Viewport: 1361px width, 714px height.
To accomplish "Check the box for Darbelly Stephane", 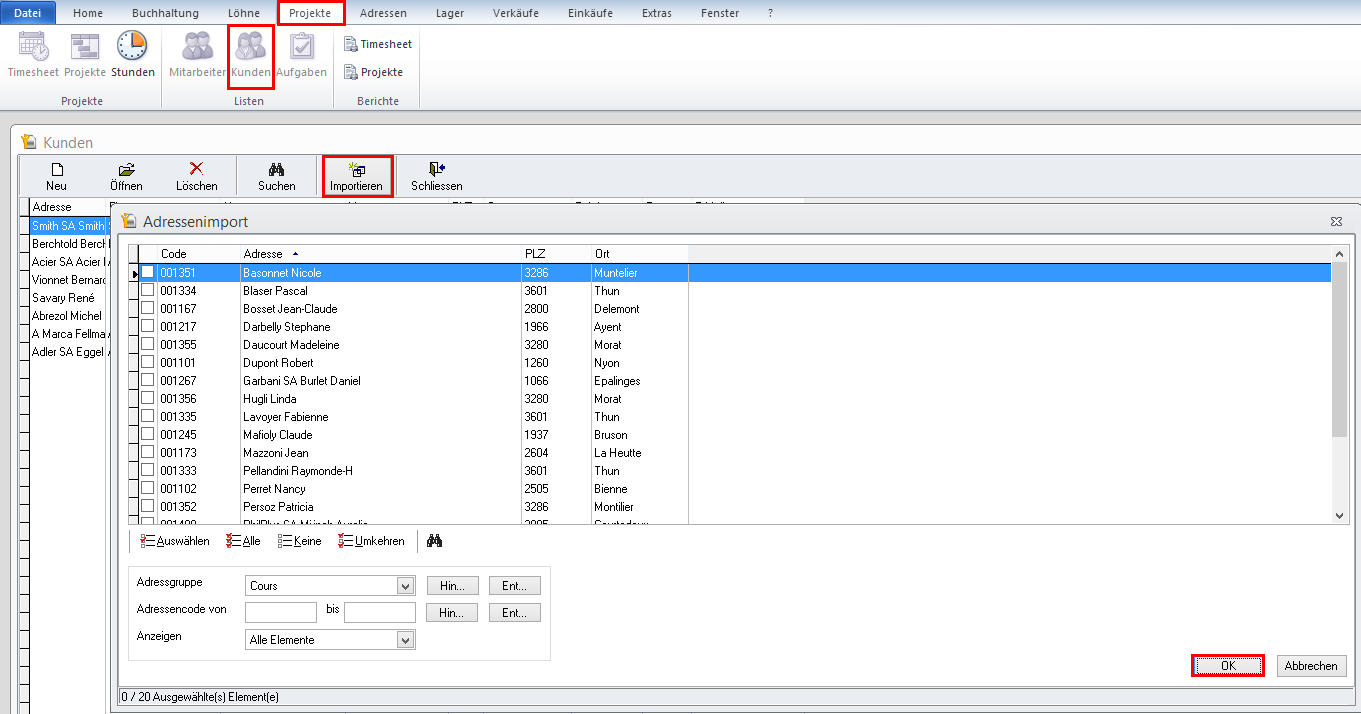I will pyautogui.click(x=148, y=326).
